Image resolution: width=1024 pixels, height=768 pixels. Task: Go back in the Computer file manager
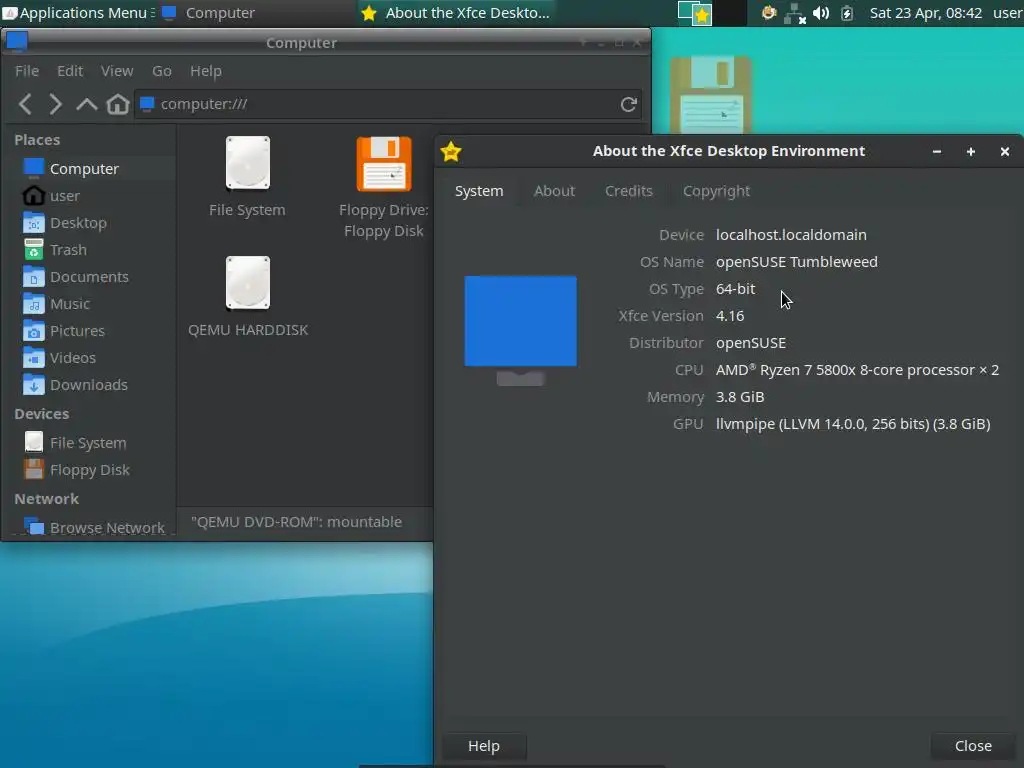[25, 104]
